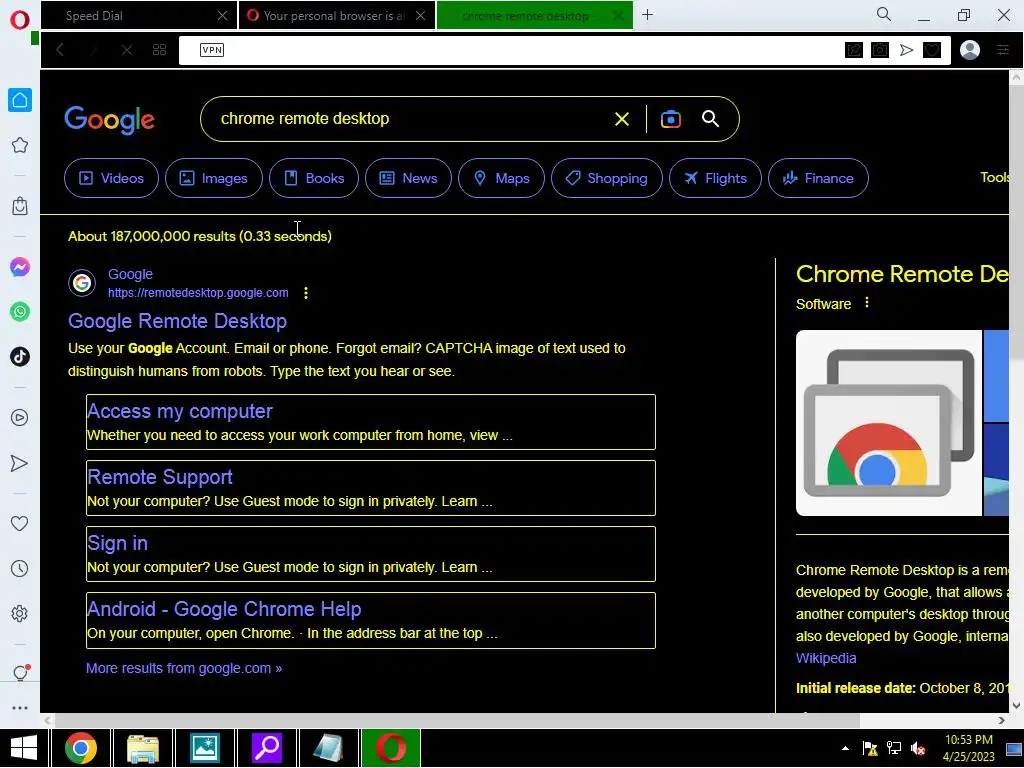Click the snapshot camera icon in toolbar
The width and height of the screenshot is (1024, 768).
coord(880,50)
